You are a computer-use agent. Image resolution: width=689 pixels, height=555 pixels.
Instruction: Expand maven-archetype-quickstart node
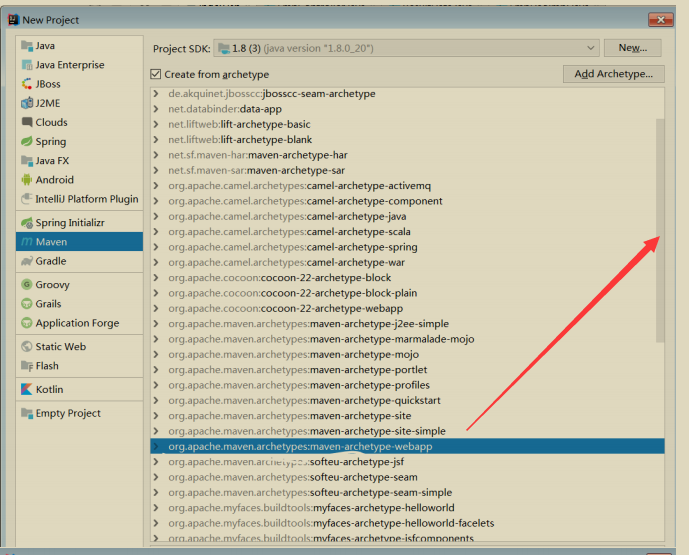tap(156, 400)
